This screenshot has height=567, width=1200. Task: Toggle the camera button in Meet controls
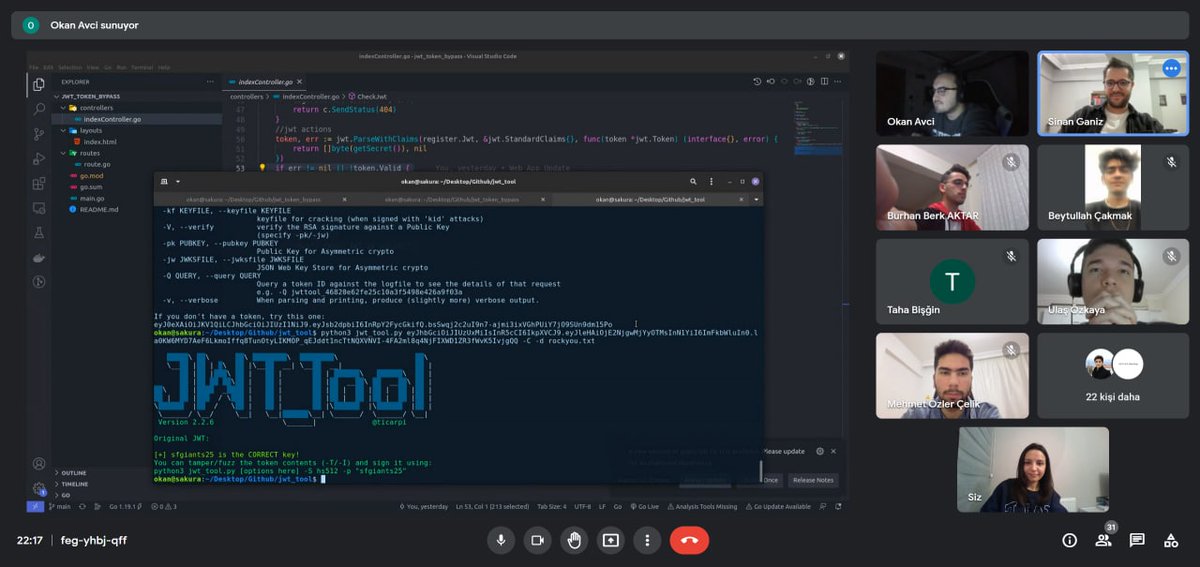coord(537,540)
